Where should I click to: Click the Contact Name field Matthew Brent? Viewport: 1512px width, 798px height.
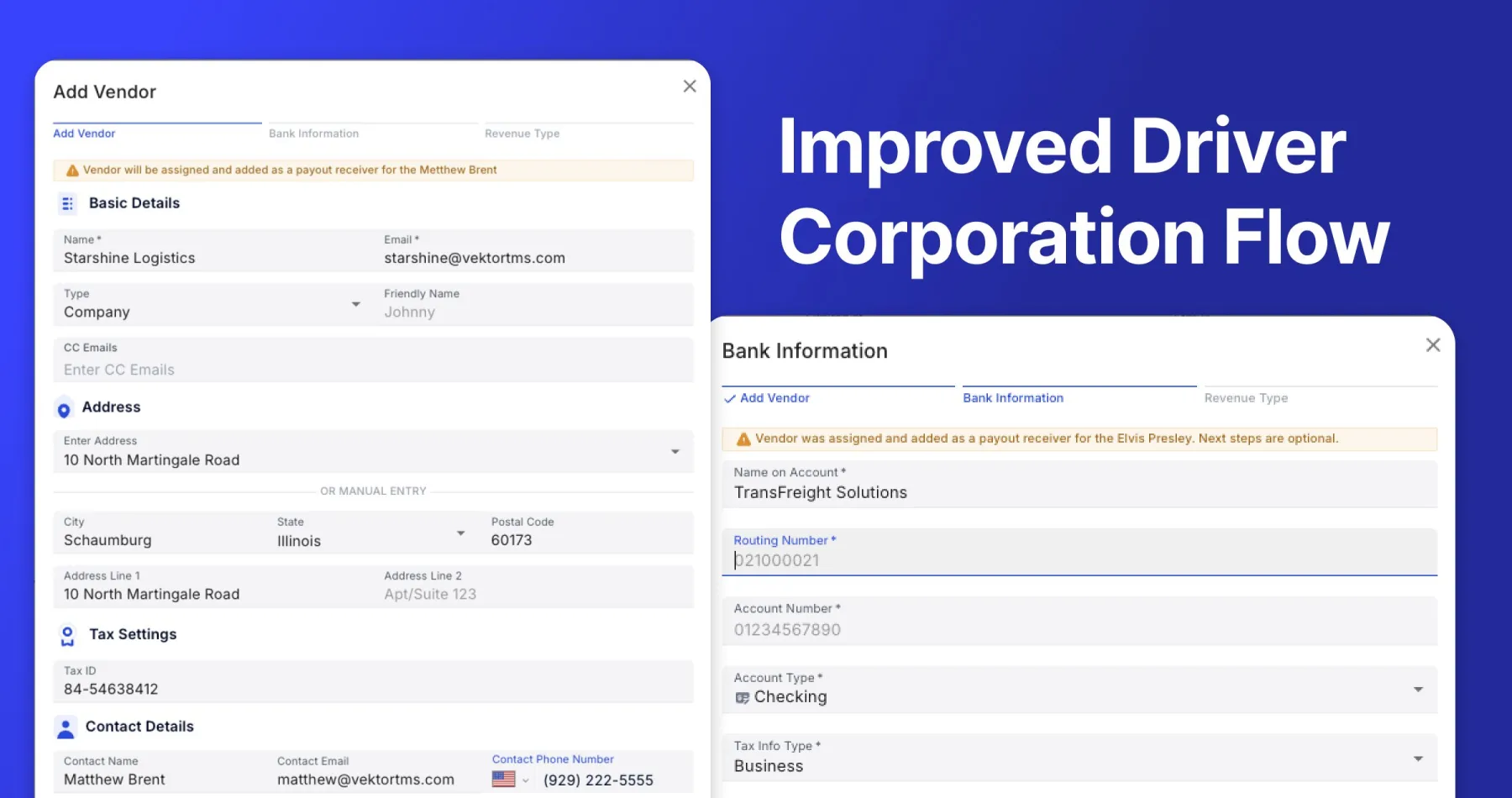click(160, 771)
